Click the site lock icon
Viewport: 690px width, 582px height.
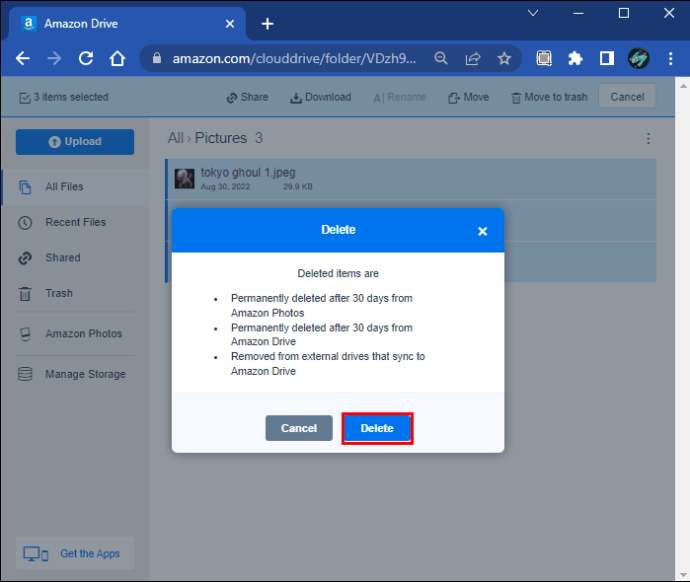pyautogui.click(x=157, y=58)
